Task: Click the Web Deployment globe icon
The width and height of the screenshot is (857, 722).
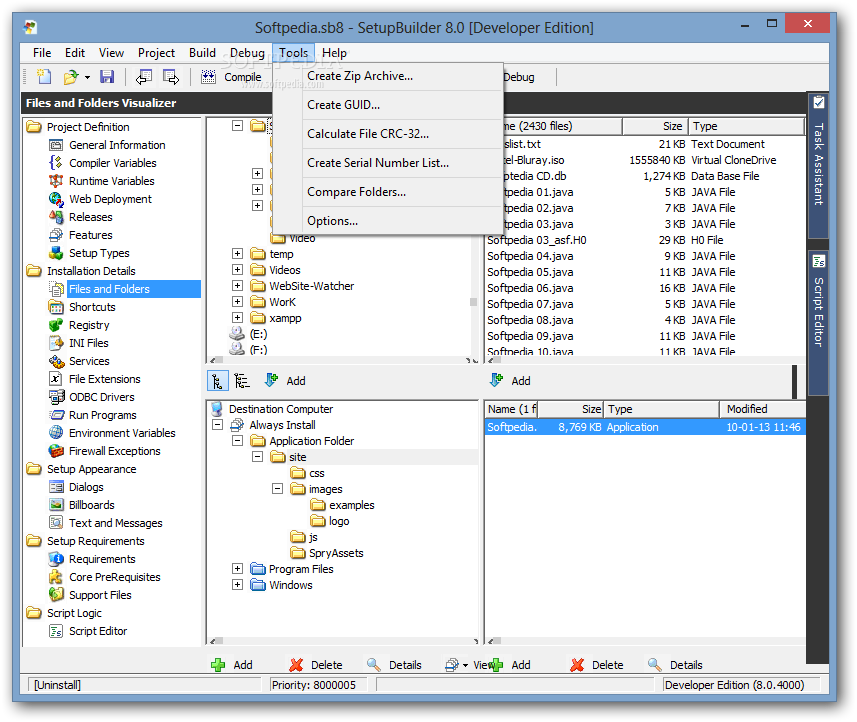Action: tap(56, 199)
